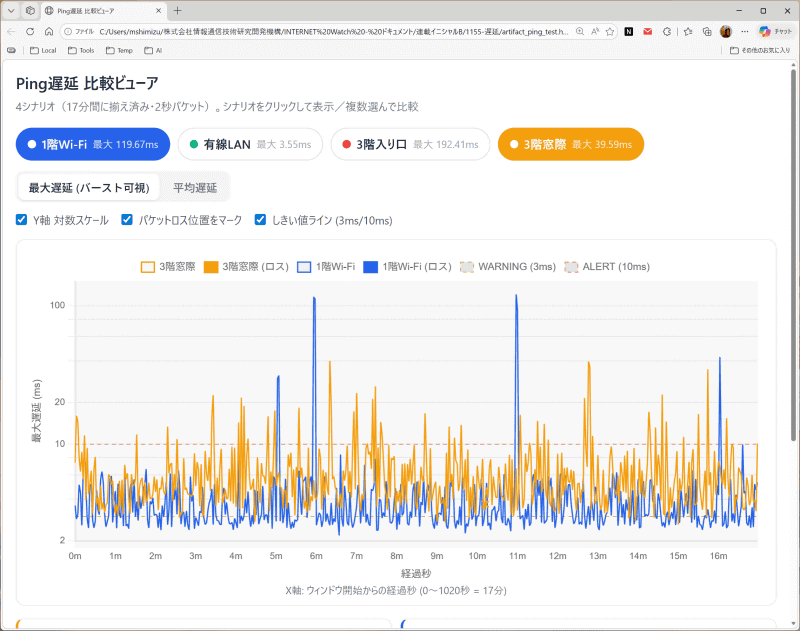Open a new browser tab
This screenshot has width=800, height=631.
(178, 10)
